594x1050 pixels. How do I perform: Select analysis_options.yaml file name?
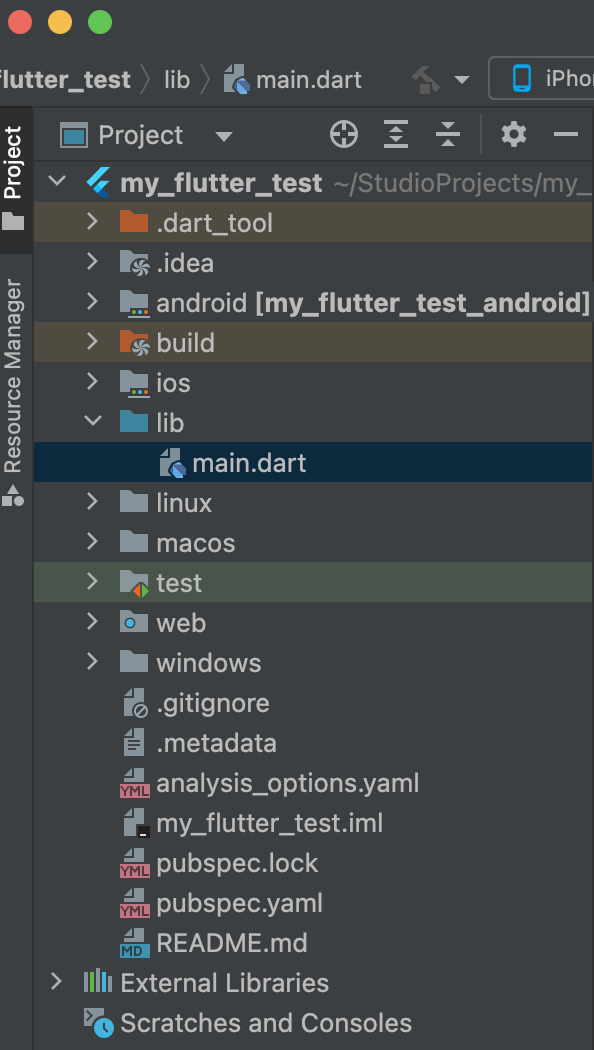click(288, 783)
